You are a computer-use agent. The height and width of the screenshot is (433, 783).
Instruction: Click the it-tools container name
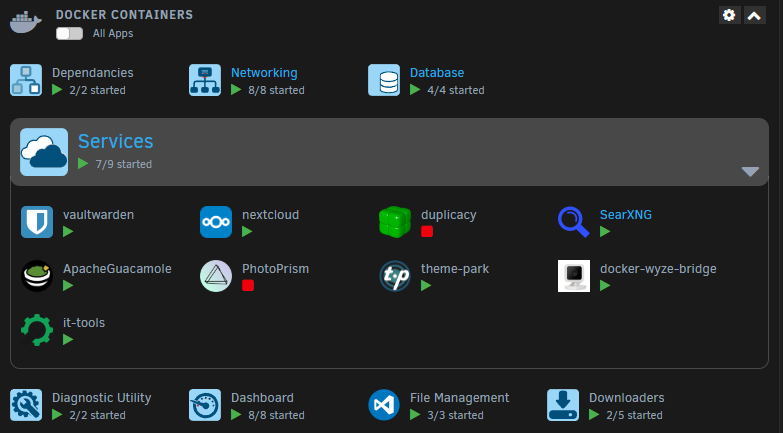click(84, 323)
